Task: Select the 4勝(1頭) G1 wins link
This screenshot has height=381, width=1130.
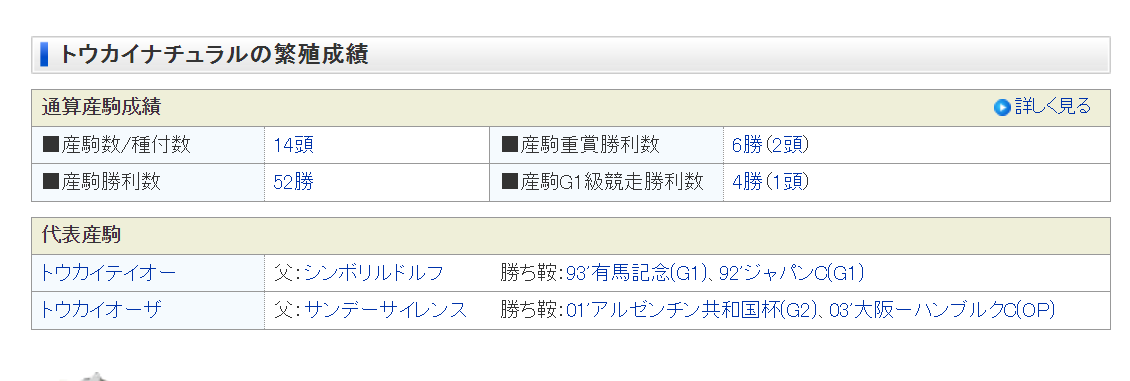Action: [x=770, y=181]
